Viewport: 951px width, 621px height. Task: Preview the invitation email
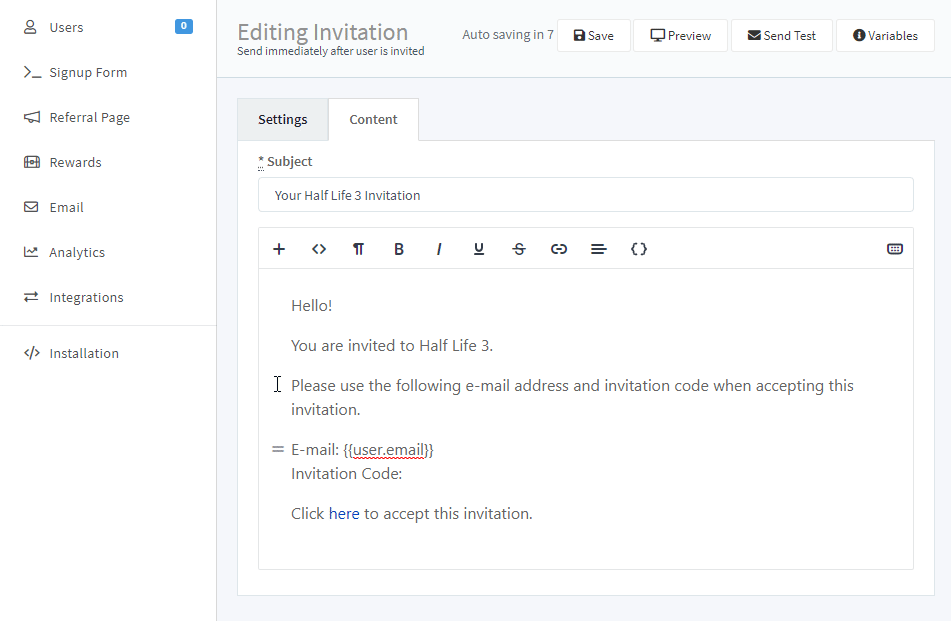coord(680,36)
